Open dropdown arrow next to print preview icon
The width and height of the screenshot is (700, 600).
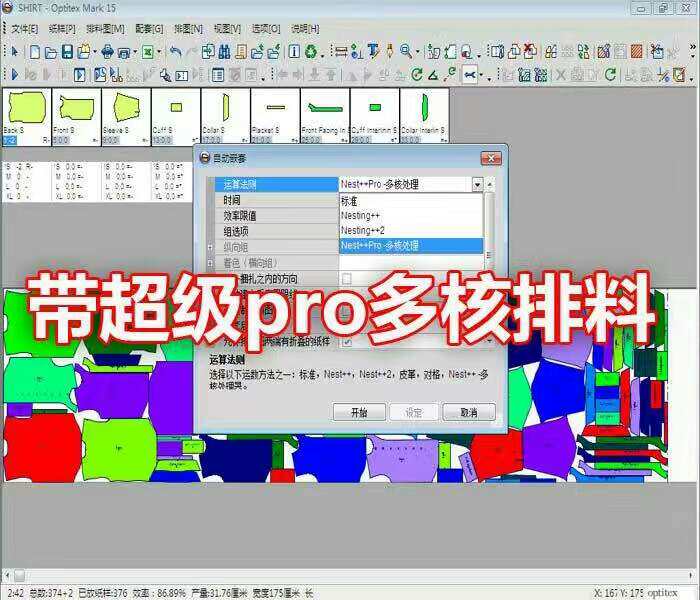click(x=135, y=52)
